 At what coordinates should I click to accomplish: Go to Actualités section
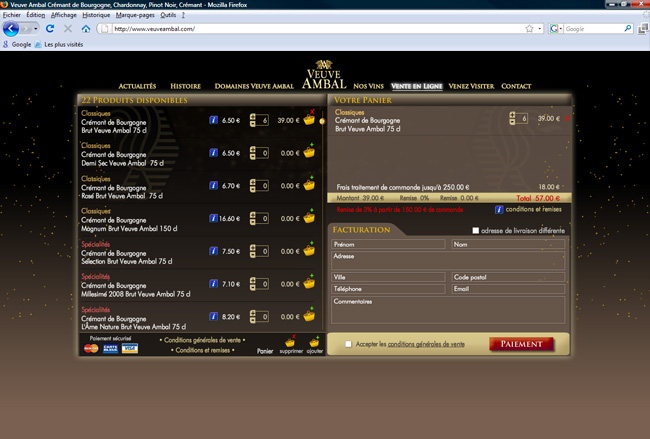137,86
